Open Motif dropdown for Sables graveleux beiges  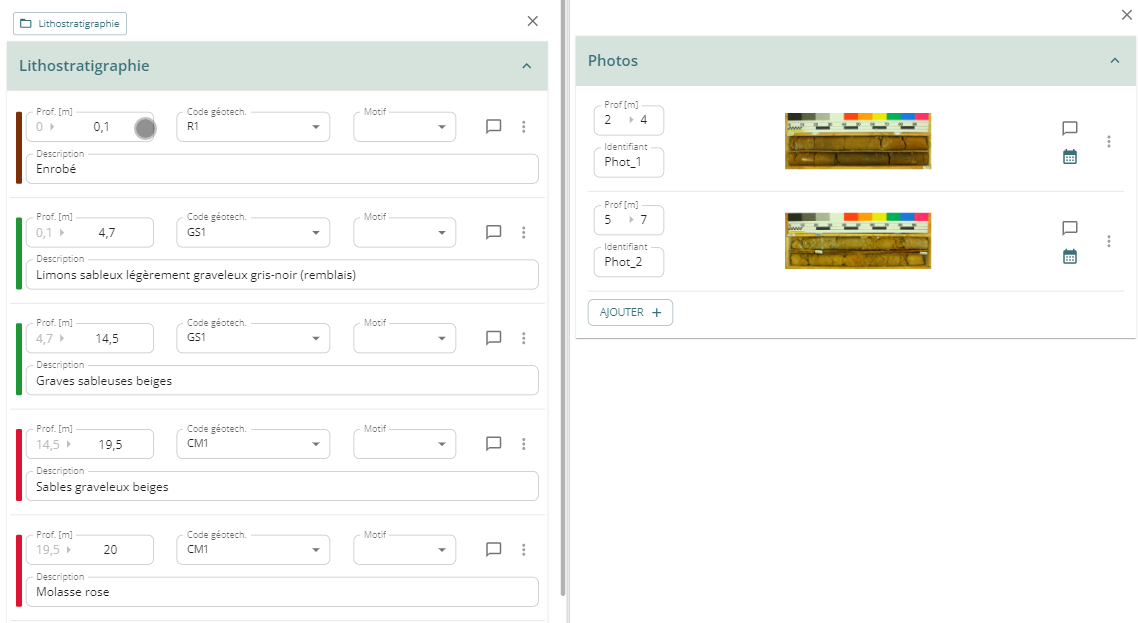[x=404, y=444]
